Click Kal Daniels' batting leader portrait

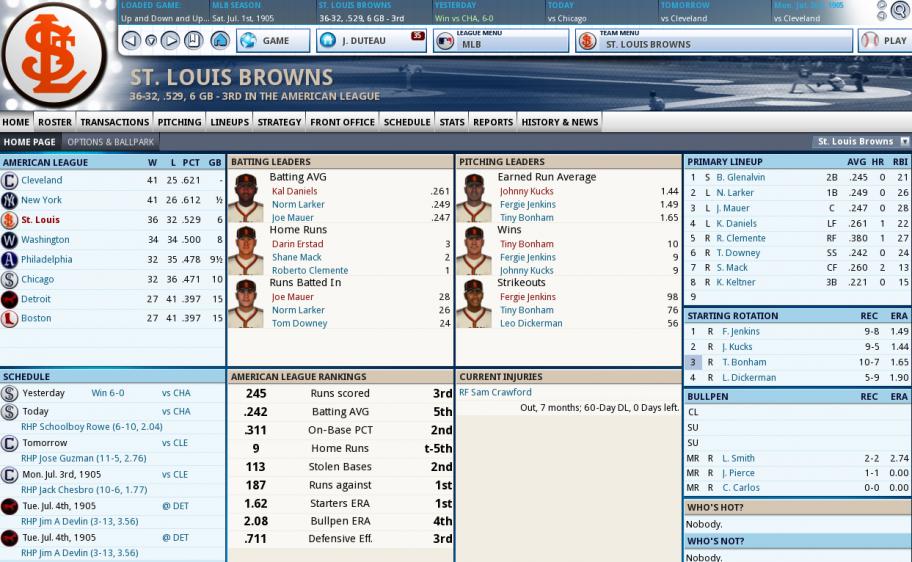[x=245, y=197]
